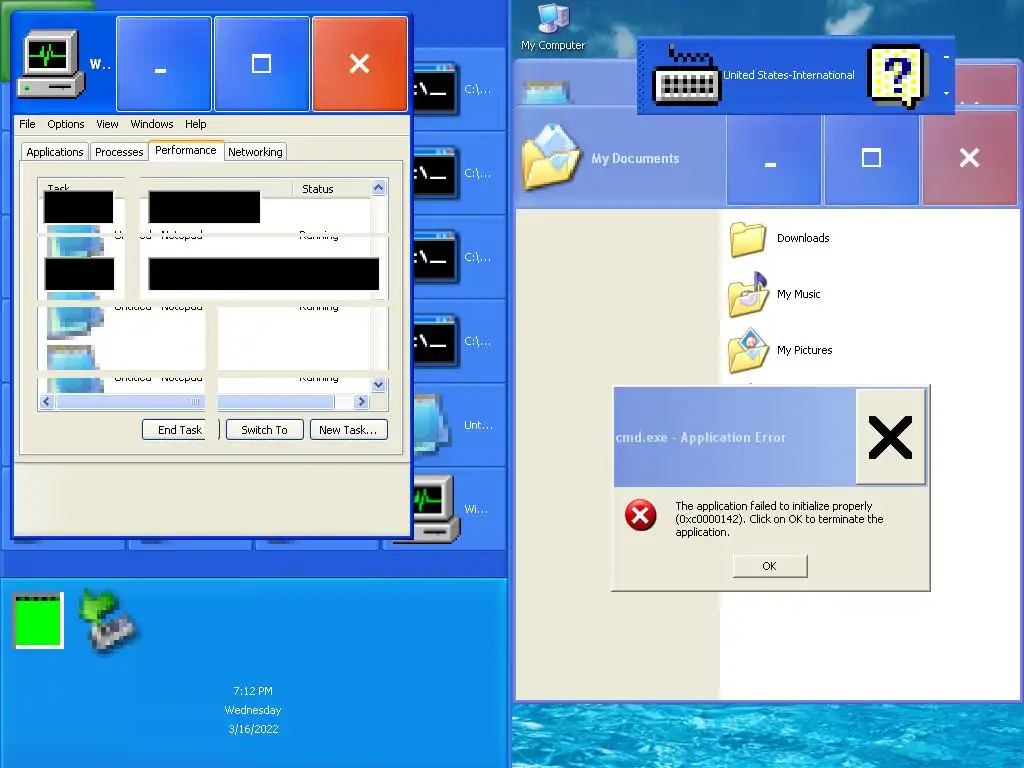This screenshot has width=1024, height=768.
Task: Click the Safely Remove Hardware tray icon
Action: (x=108, y=620)
